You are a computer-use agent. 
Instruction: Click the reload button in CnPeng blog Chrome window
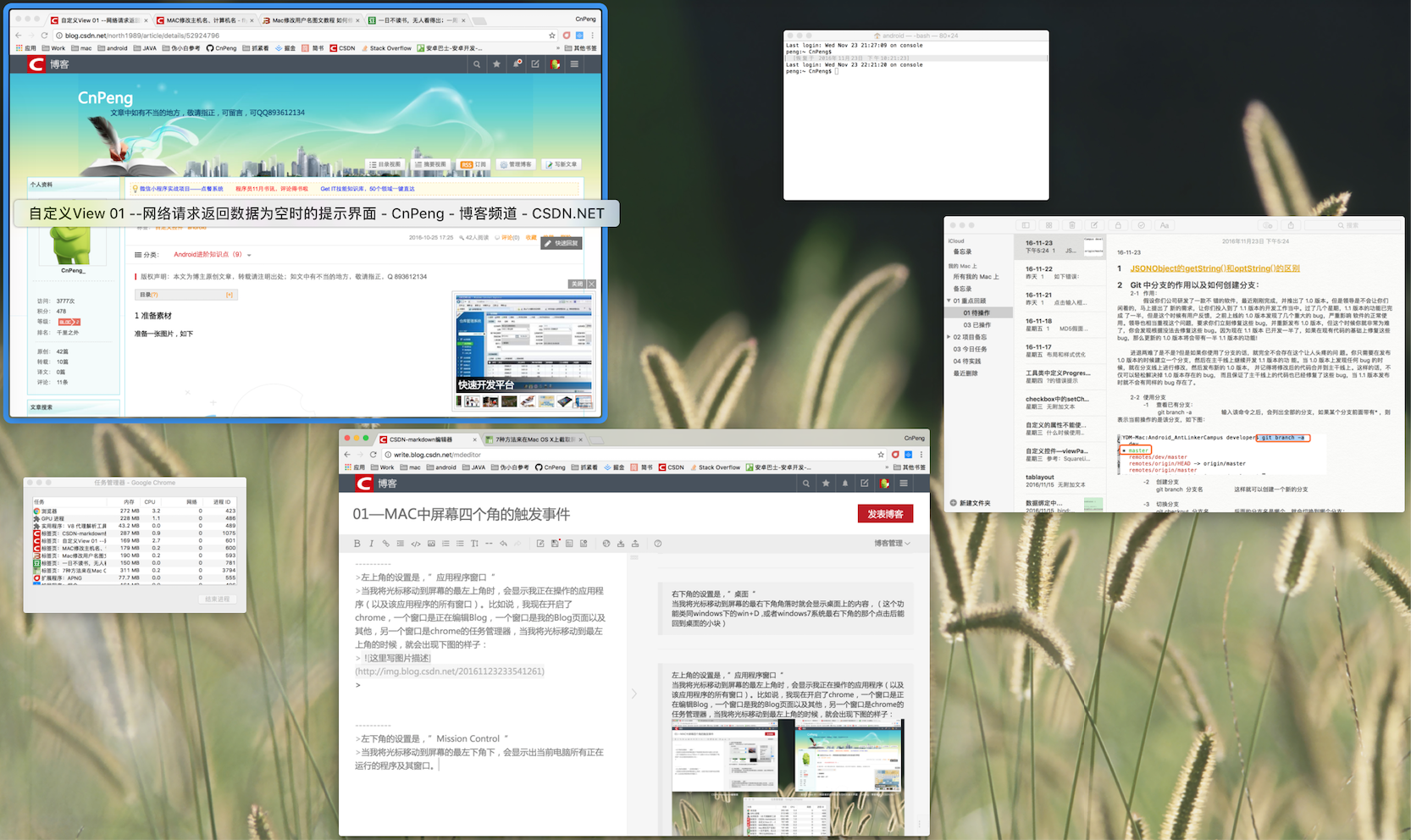[x=45, y=36]
